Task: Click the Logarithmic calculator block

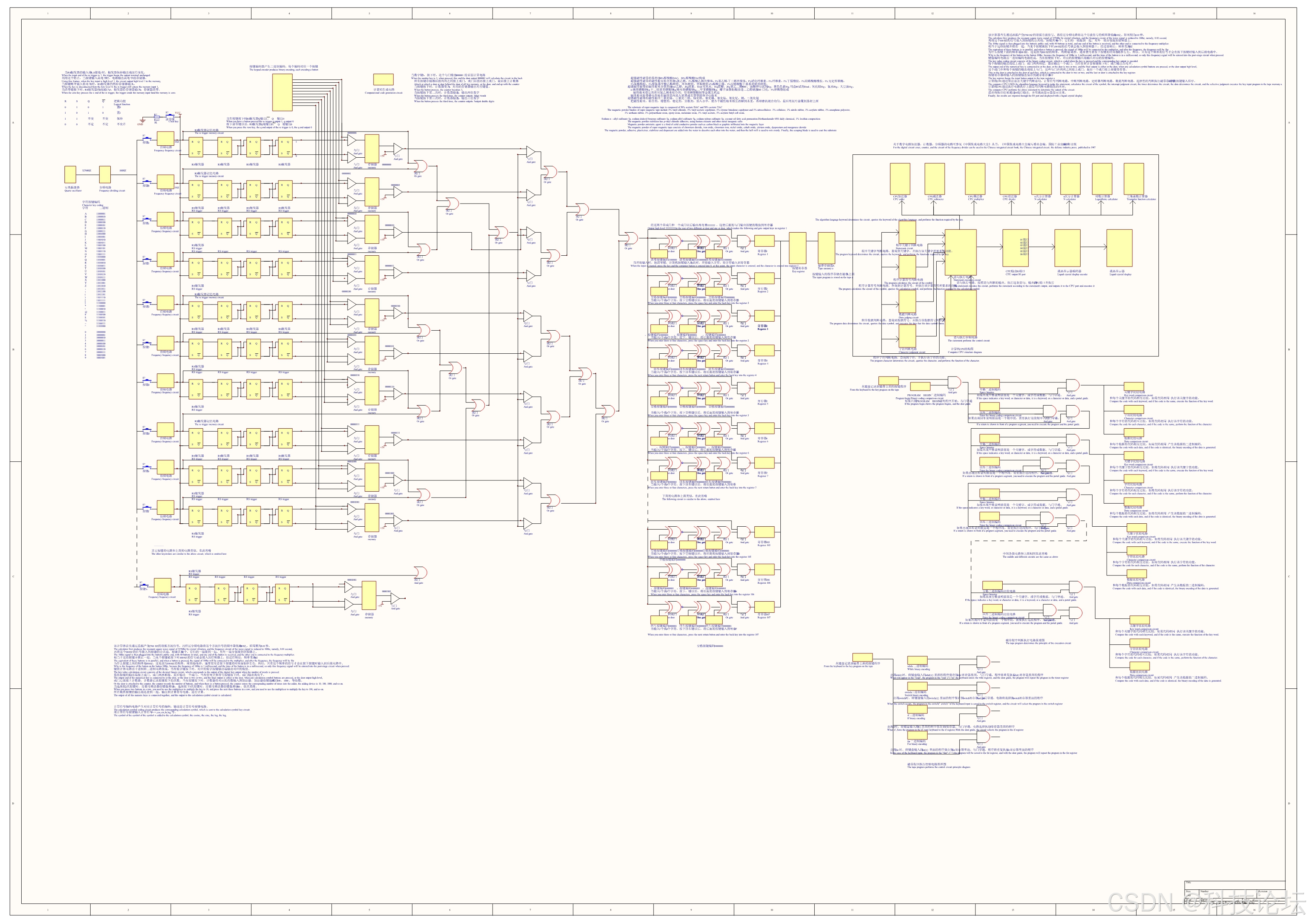Action: click(1102, 179)
